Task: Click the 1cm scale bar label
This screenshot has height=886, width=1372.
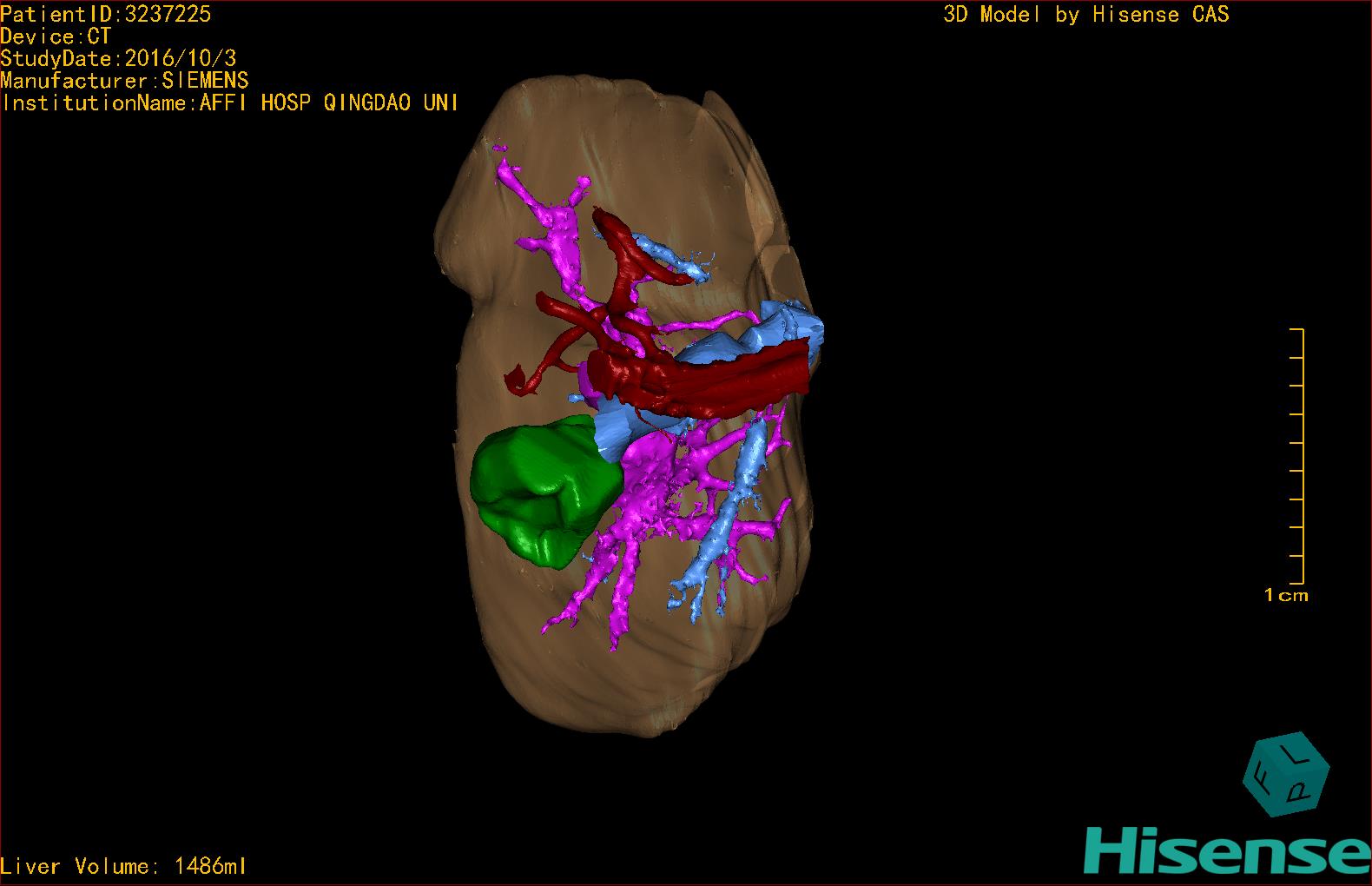Action: pyautogui.click(x=1286, y=596)
